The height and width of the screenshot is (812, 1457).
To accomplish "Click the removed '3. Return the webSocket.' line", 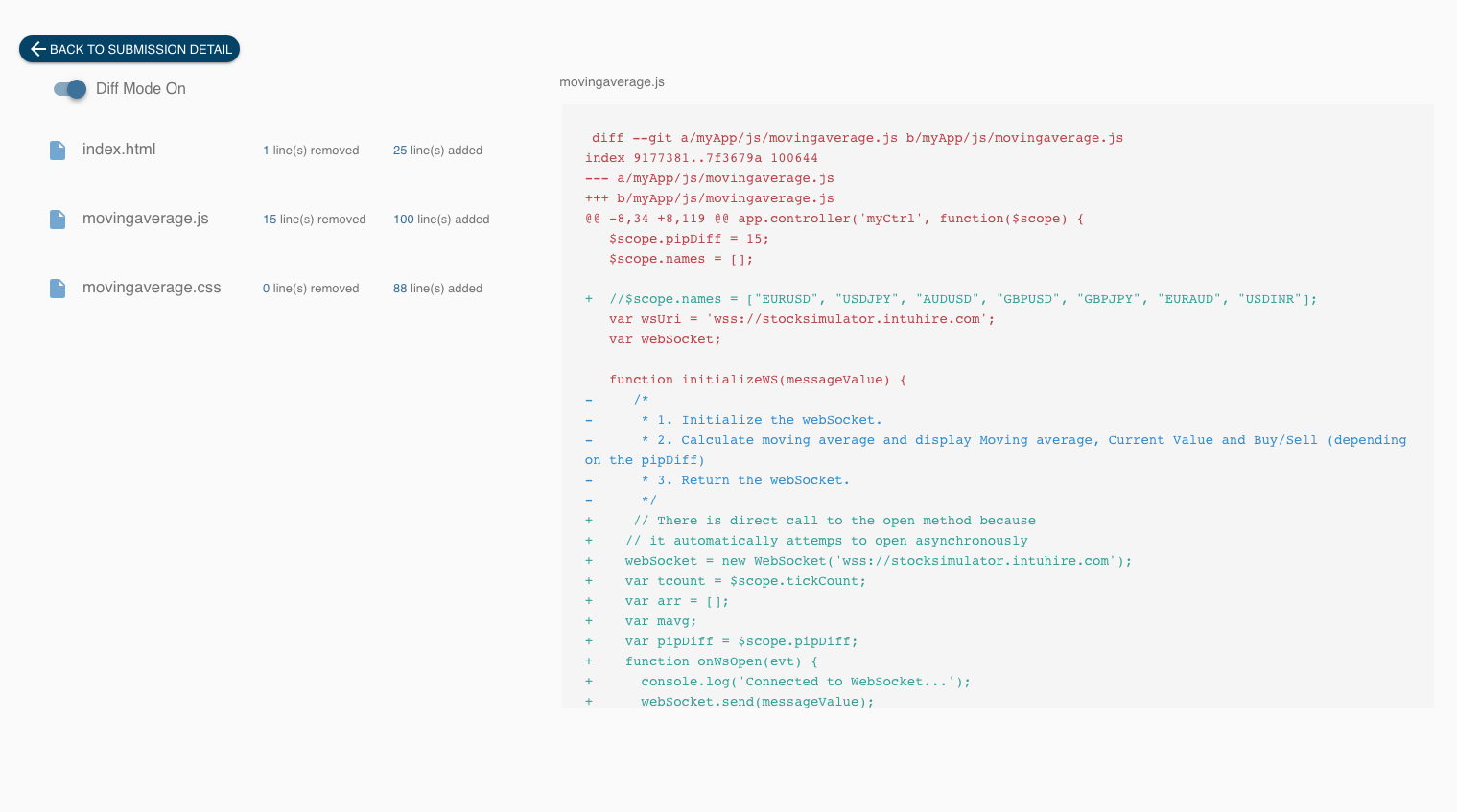I will [x=717, y=480].
